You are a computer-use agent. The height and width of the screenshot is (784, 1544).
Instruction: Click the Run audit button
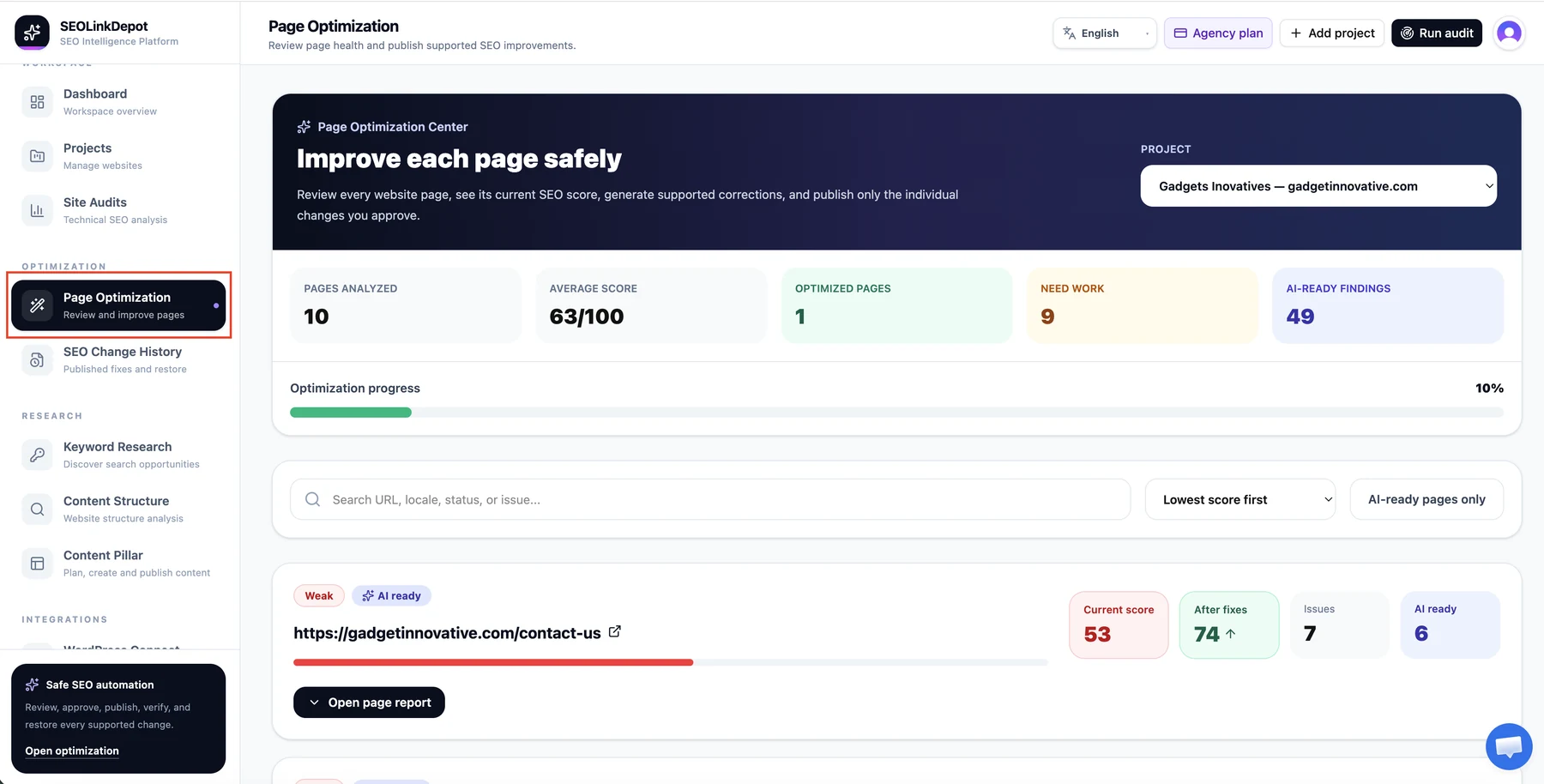1437,33
